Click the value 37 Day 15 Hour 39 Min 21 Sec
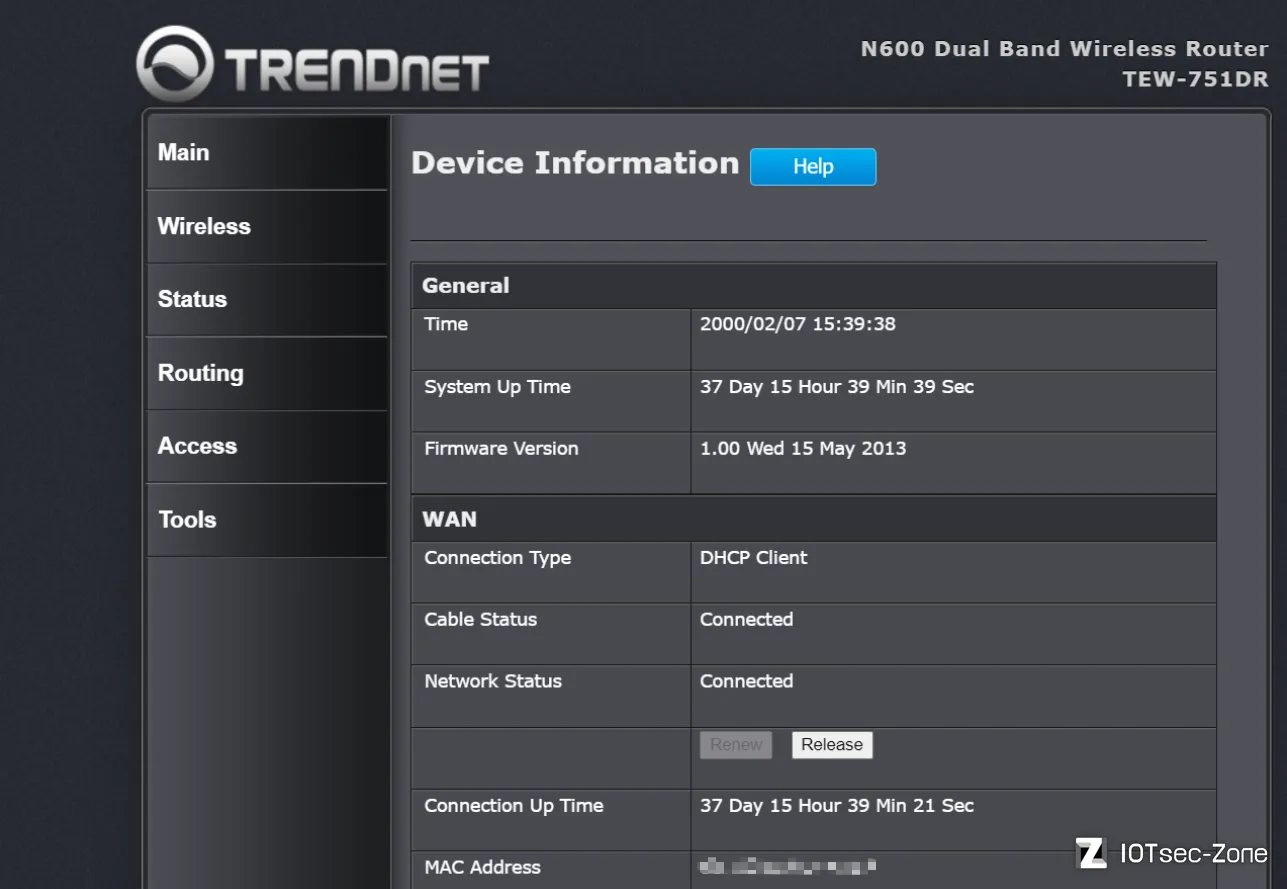The width and height of the screenshot is (1287, 889). pyautogui.click(x=837, y=806)
